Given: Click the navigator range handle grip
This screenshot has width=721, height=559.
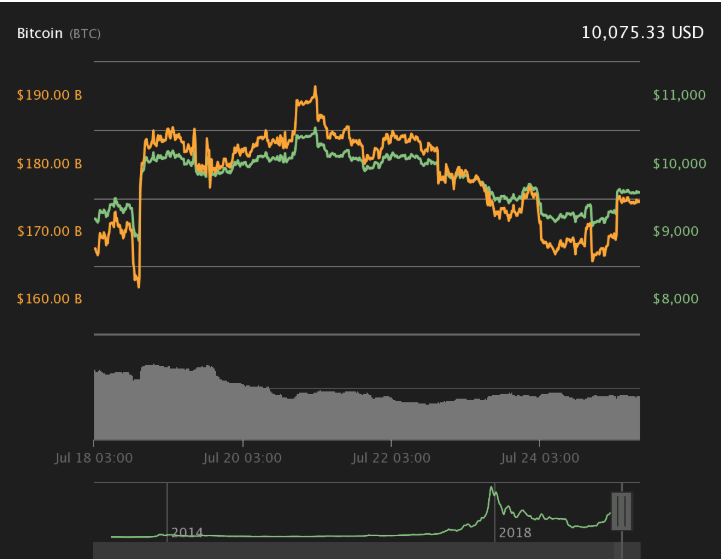Looking at the screenshot, I should 623,510.
